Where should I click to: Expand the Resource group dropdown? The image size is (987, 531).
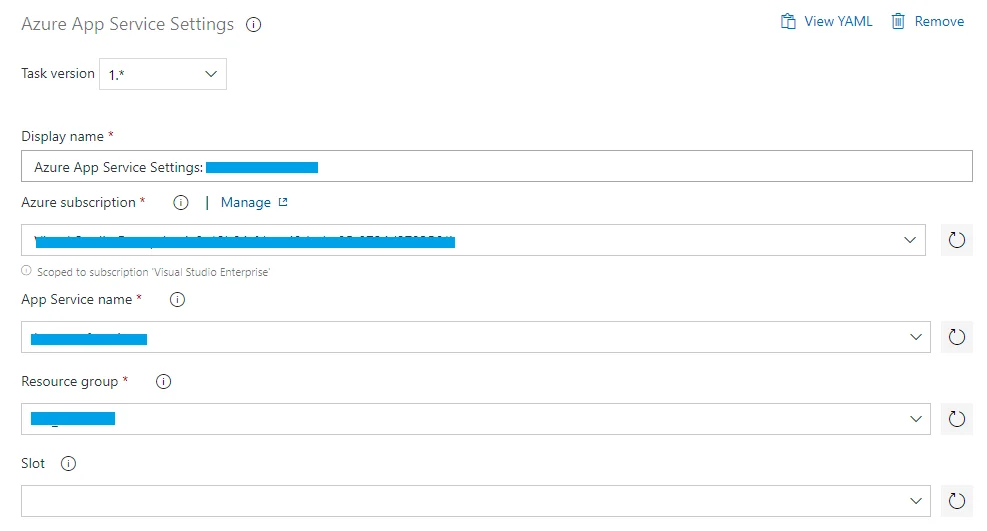pyautogui.click(x=916, y=419)
